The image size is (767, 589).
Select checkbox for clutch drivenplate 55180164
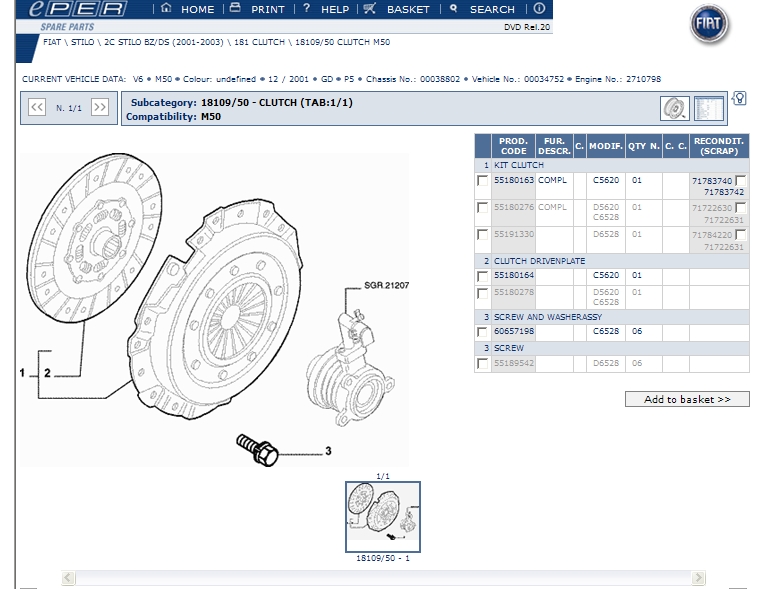tap(483, 276)
